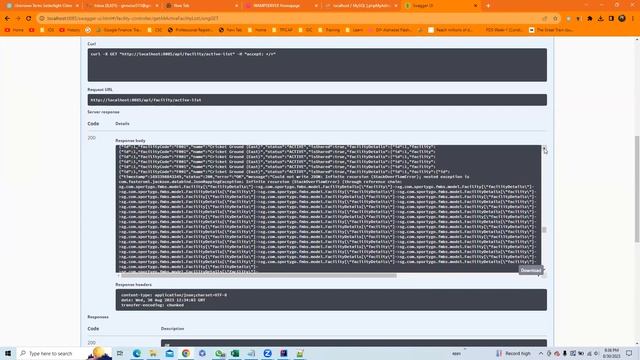This screenshot has height=360, width=640.
Task: Open the Chrome three-dot menu
Action: (x=633, y=18)
